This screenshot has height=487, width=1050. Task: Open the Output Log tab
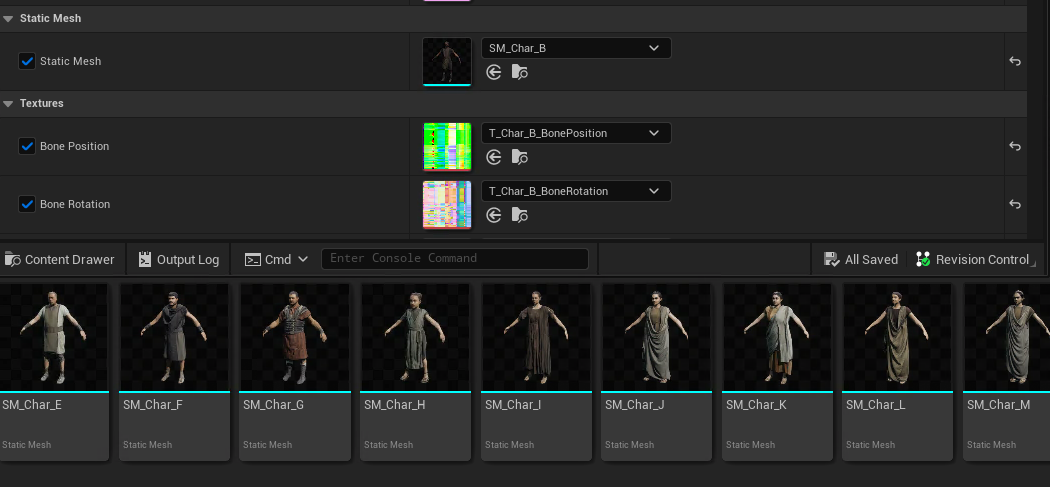click(178, 259)
